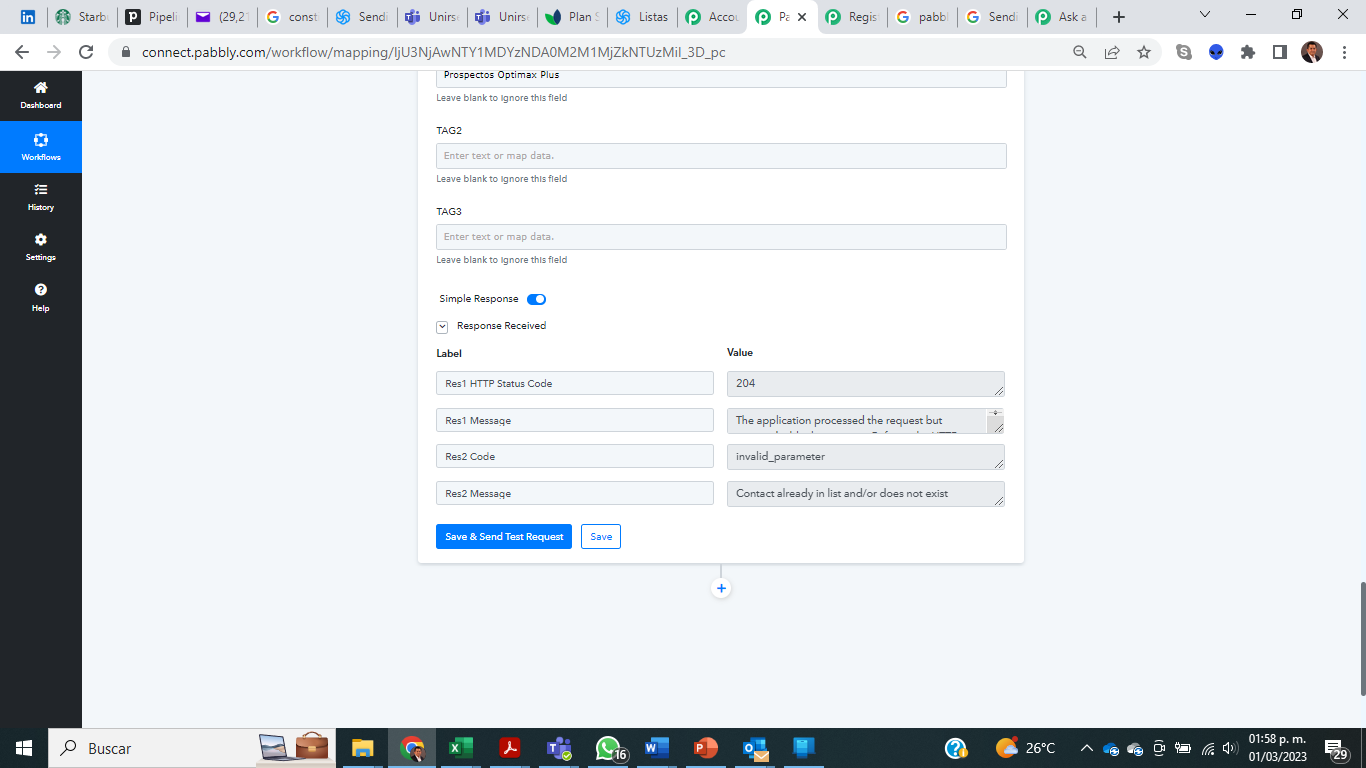This screenshot has height=768, width=1366.
Task: Click Save & Send Test Request
Action: (x=504, y=537)
